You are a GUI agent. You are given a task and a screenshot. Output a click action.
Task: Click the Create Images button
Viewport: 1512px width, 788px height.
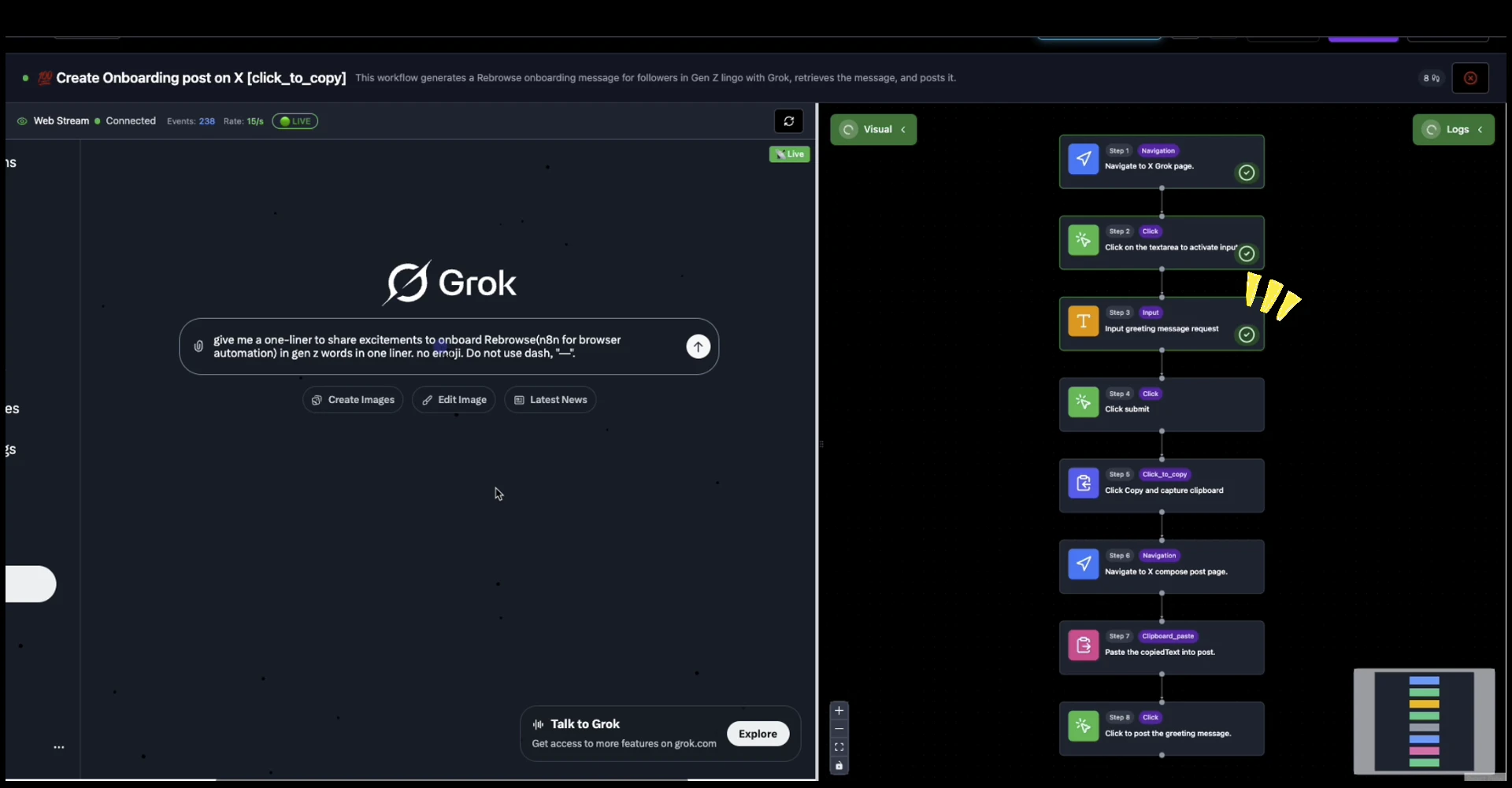click(x=353, y=400)
